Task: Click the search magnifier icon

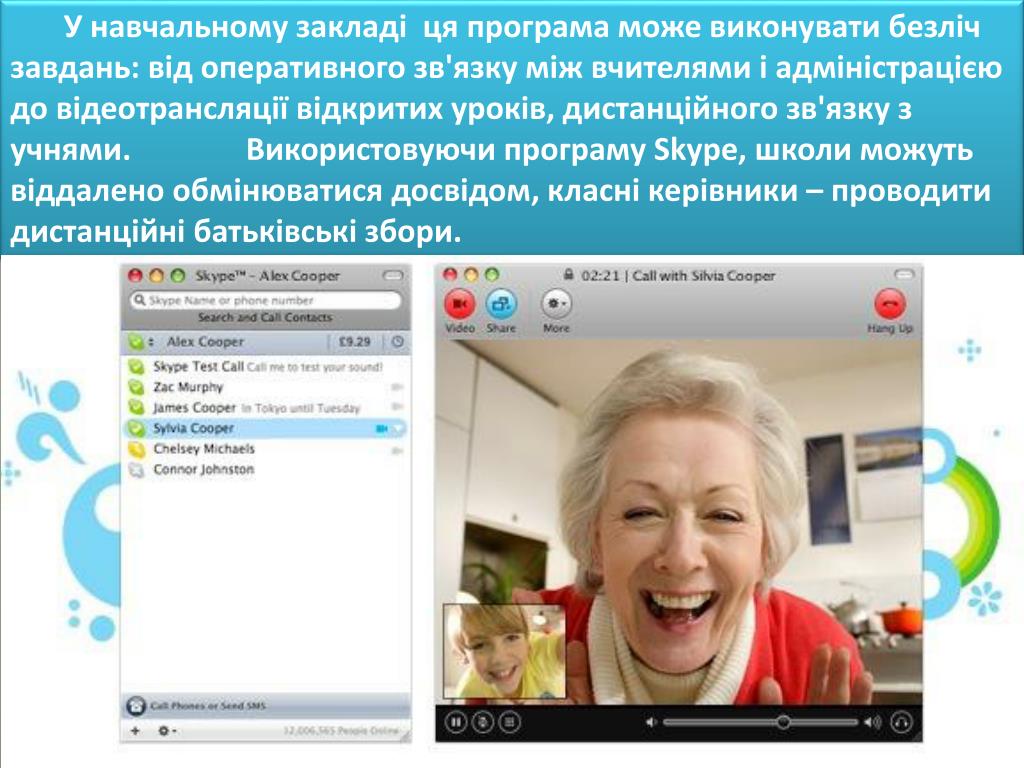Action: pos(139,300)
